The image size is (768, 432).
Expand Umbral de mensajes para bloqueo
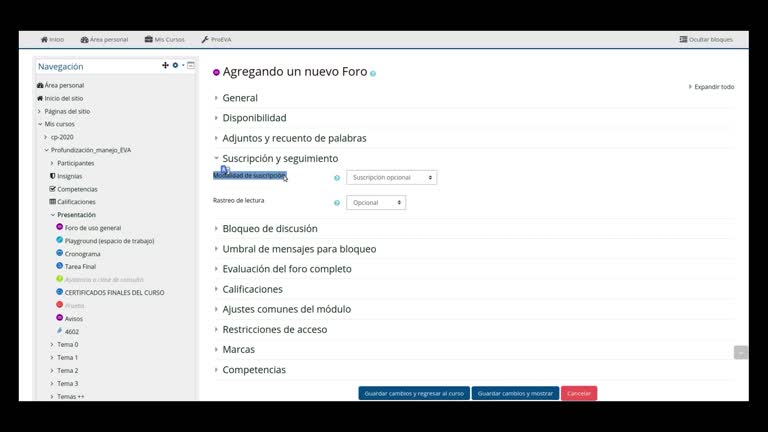[299, 249]
